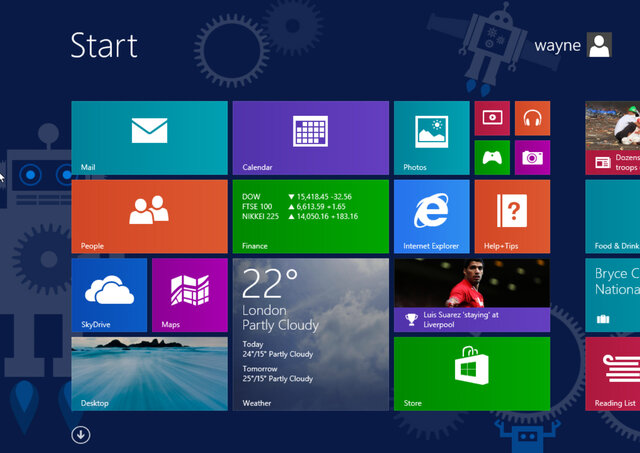Open the People tile
The image size is (640, 453).
[149, 217]
